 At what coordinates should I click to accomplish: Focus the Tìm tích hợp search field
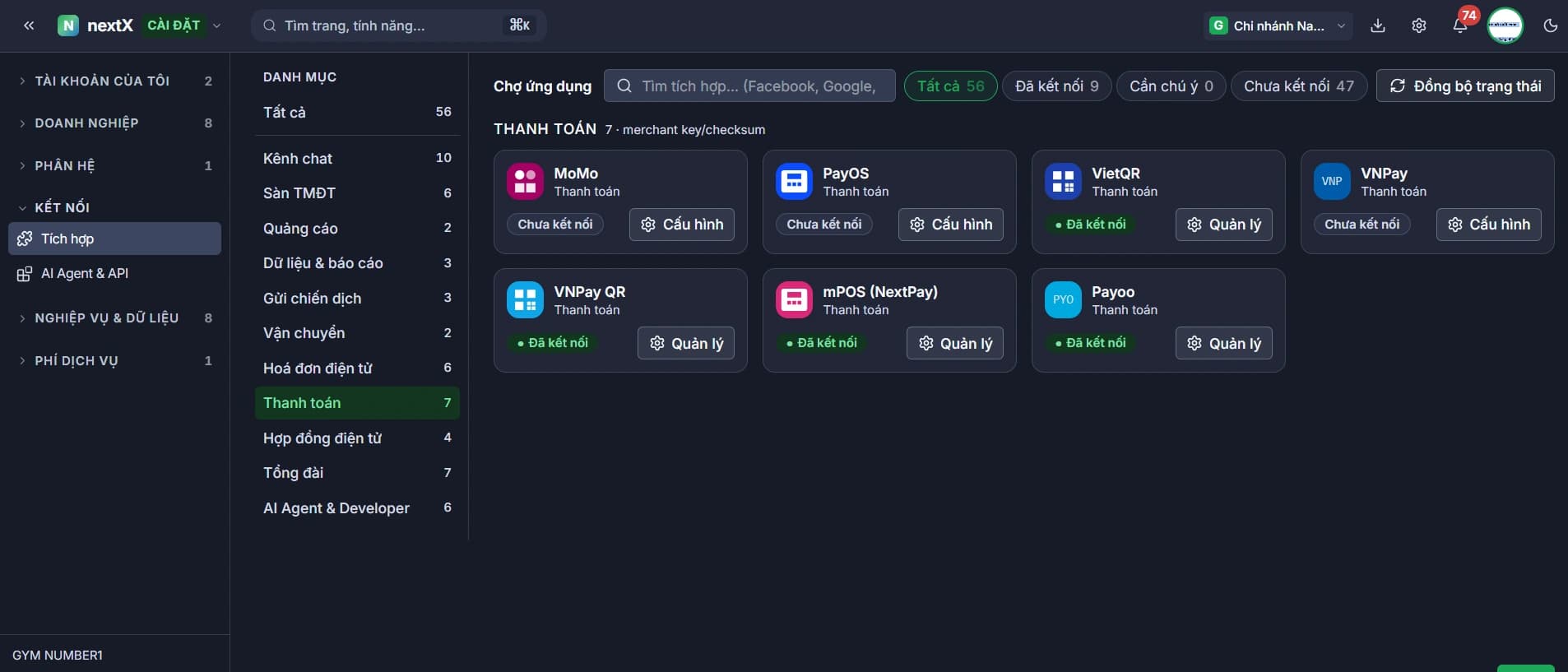tap(749, 86)
